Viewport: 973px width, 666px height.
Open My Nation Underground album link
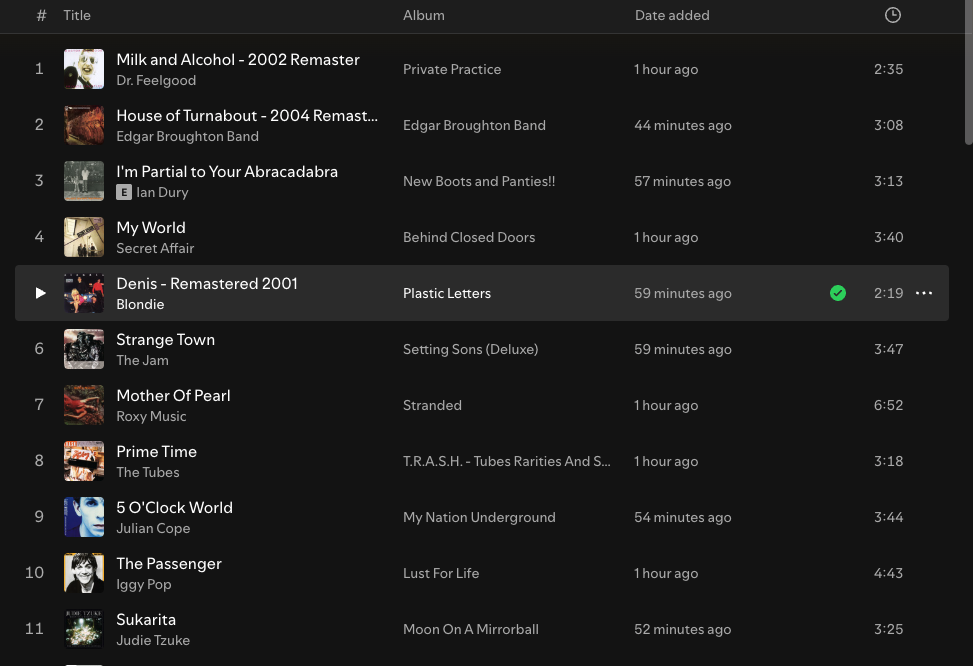tap(480, 517)
